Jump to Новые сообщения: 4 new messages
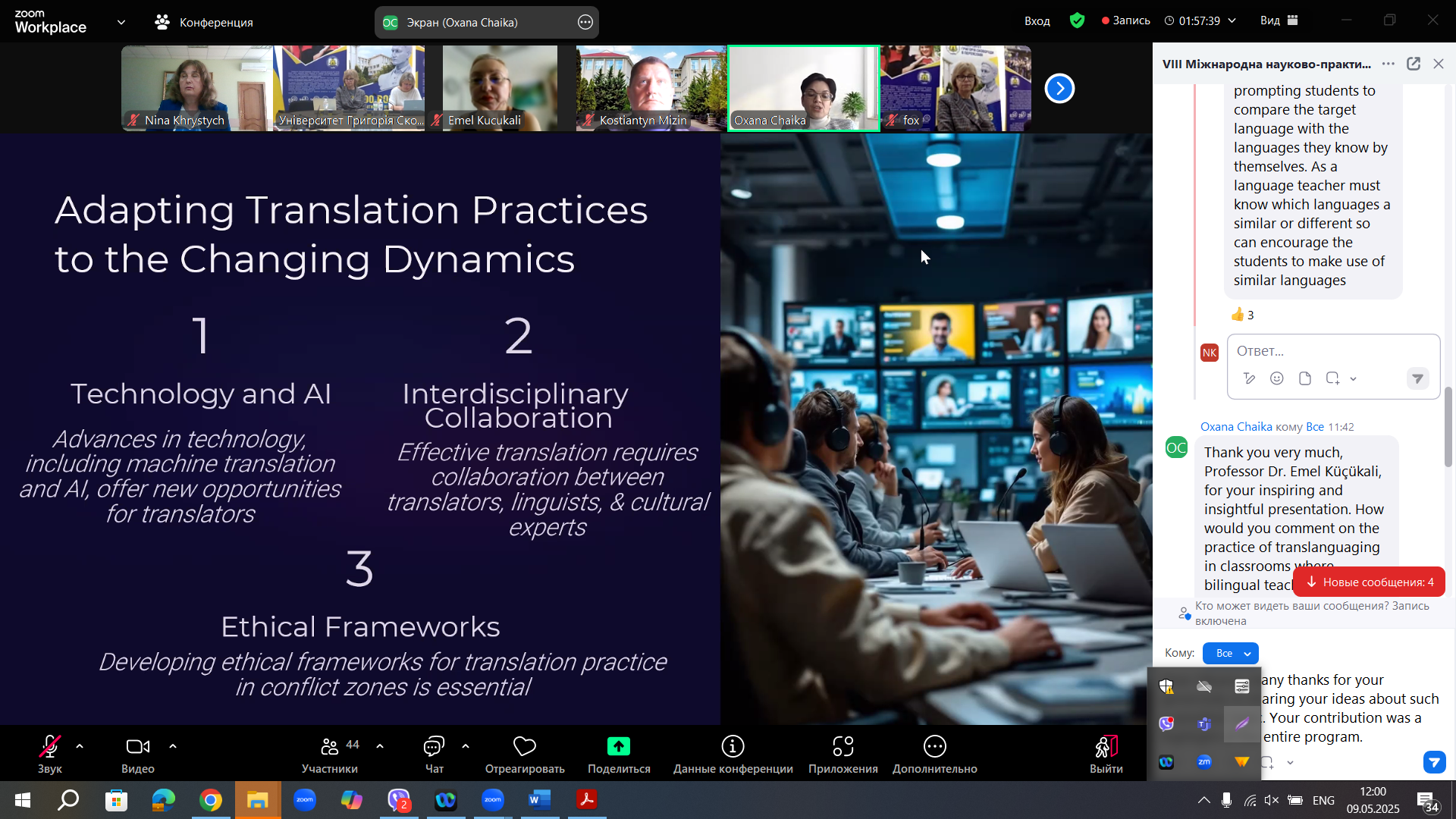Screen dimensions: 1456x819 pyautogui.click(x=1370, y=582)
